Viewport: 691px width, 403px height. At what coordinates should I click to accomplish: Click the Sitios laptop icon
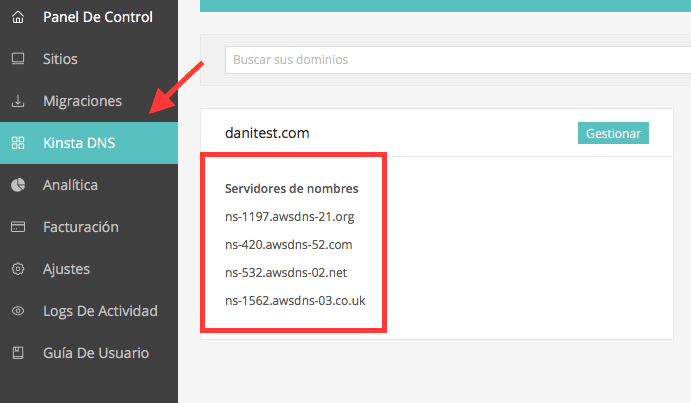pyautogui.click(x=18, y=59)
